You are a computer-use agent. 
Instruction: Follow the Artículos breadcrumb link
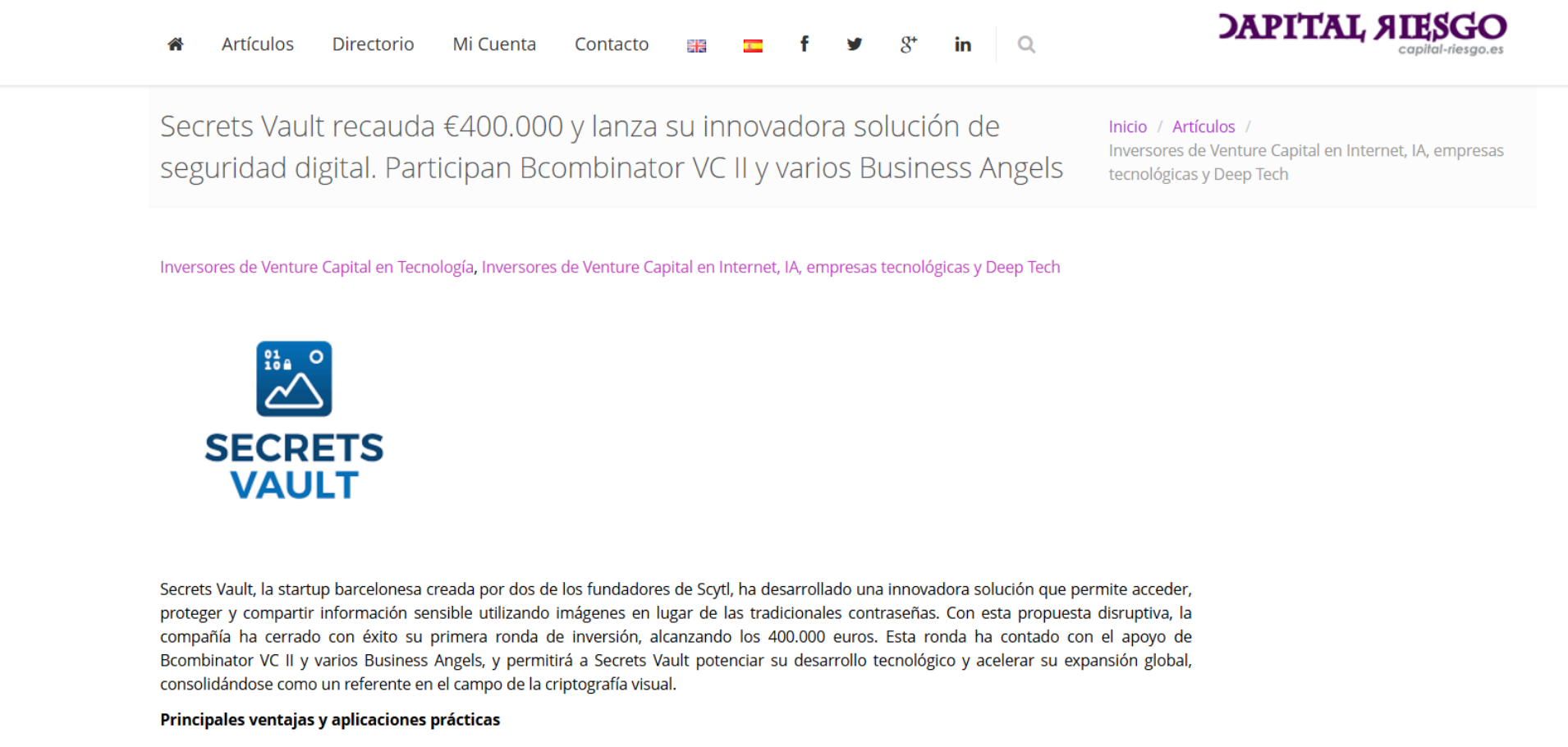pos(1204,126)
